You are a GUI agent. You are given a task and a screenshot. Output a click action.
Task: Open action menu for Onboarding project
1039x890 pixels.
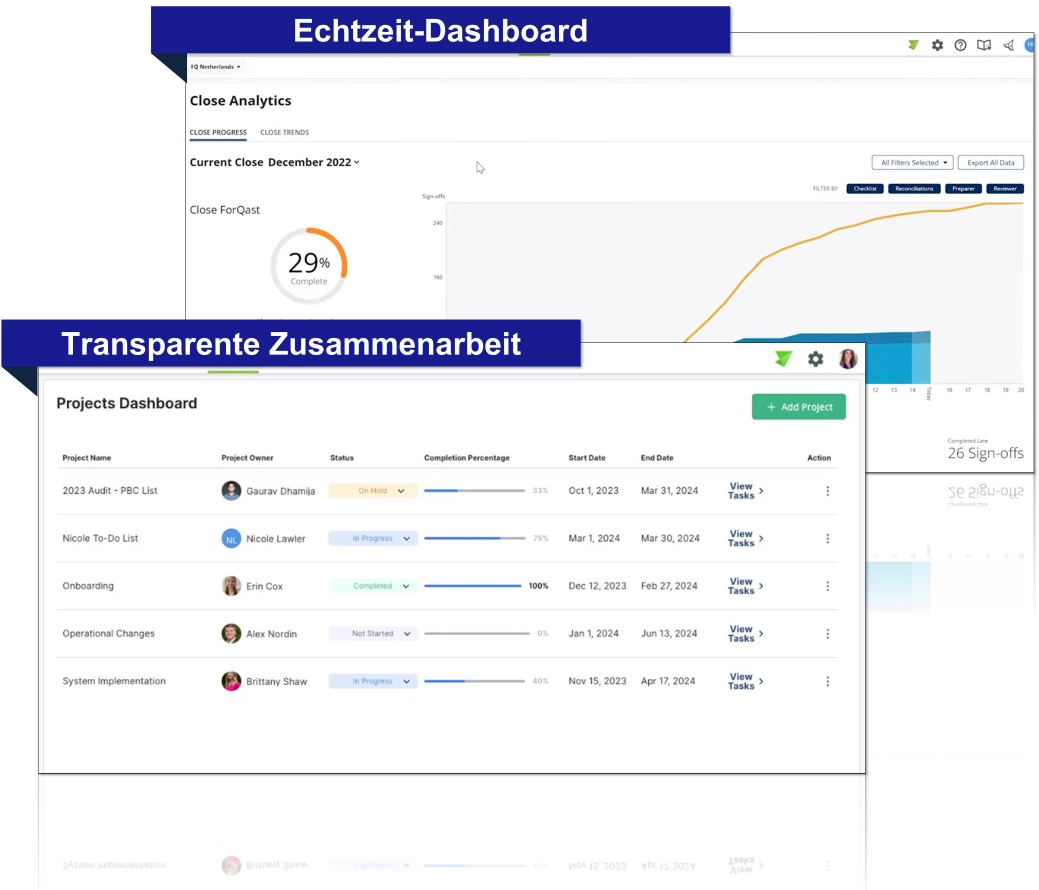coord(827,586)
